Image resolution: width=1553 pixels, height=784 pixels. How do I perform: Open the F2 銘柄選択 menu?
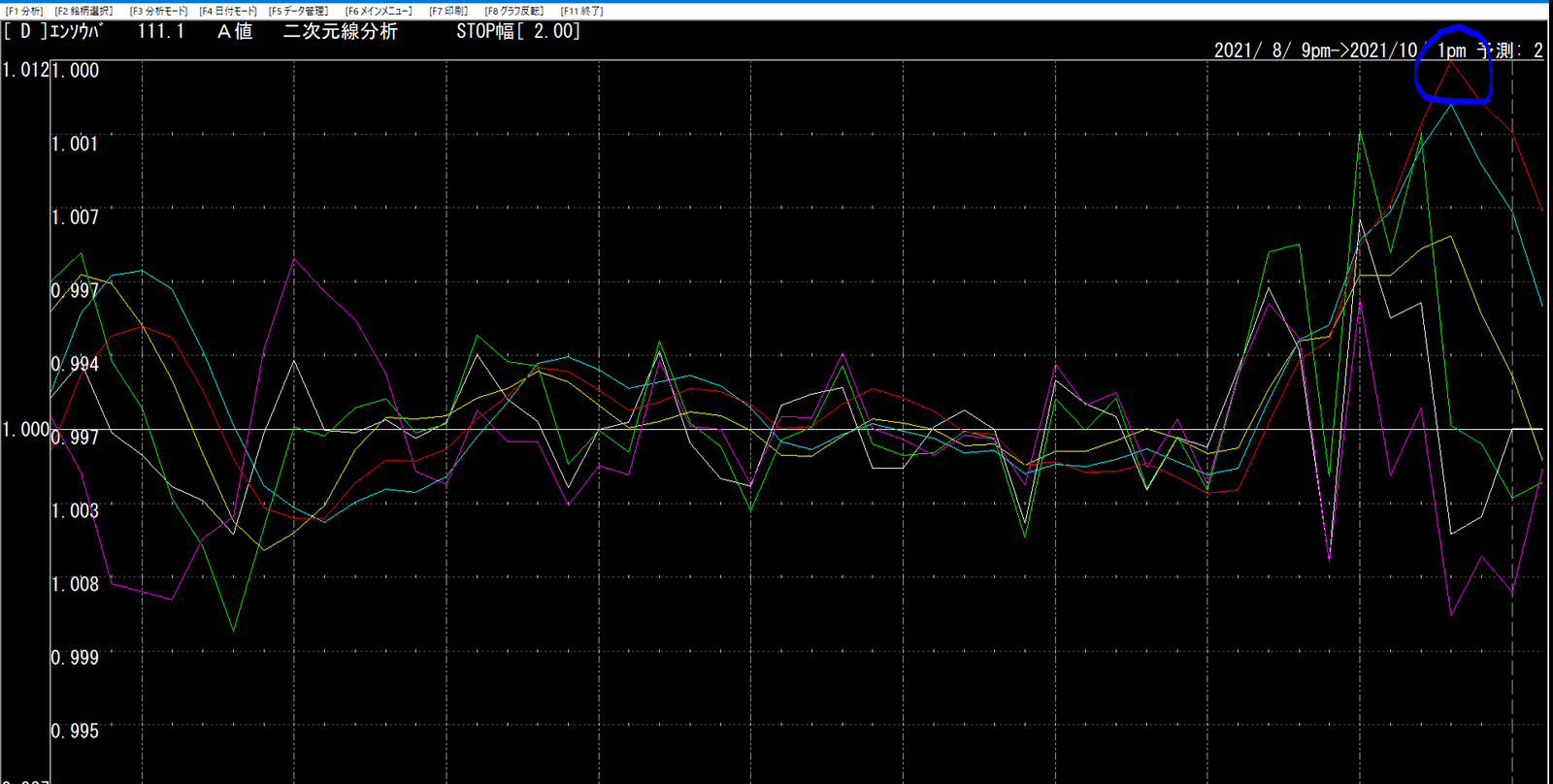pos(84,11)
